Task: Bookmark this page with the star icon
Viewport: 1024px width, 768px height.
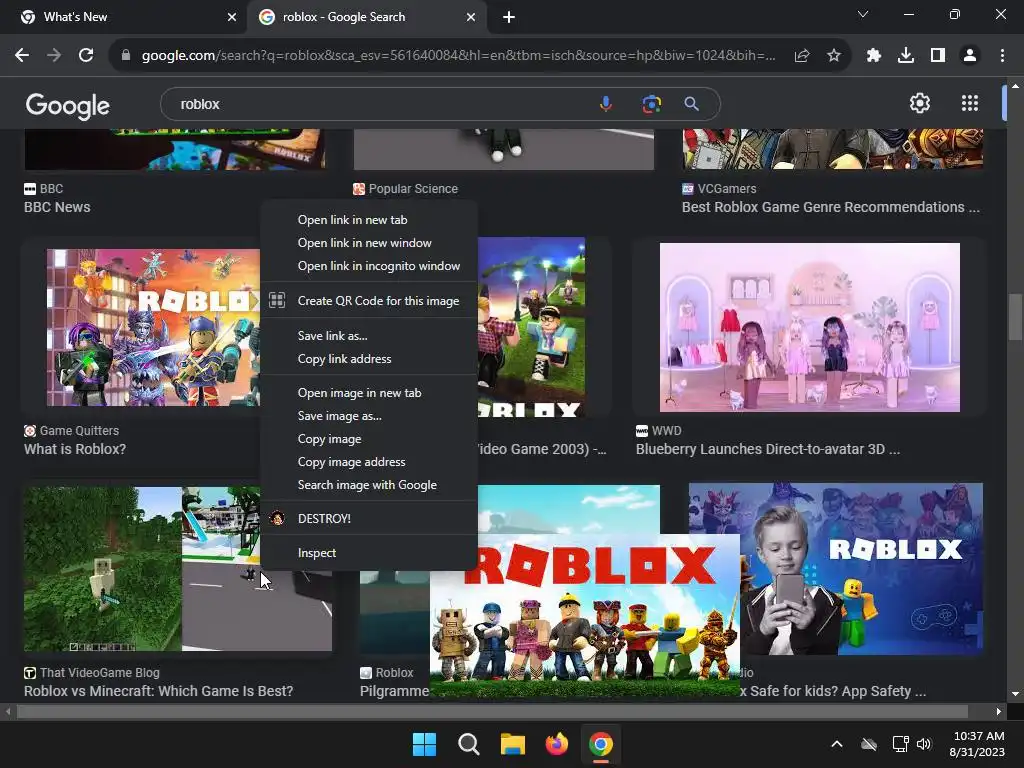Action: (834, 56)
